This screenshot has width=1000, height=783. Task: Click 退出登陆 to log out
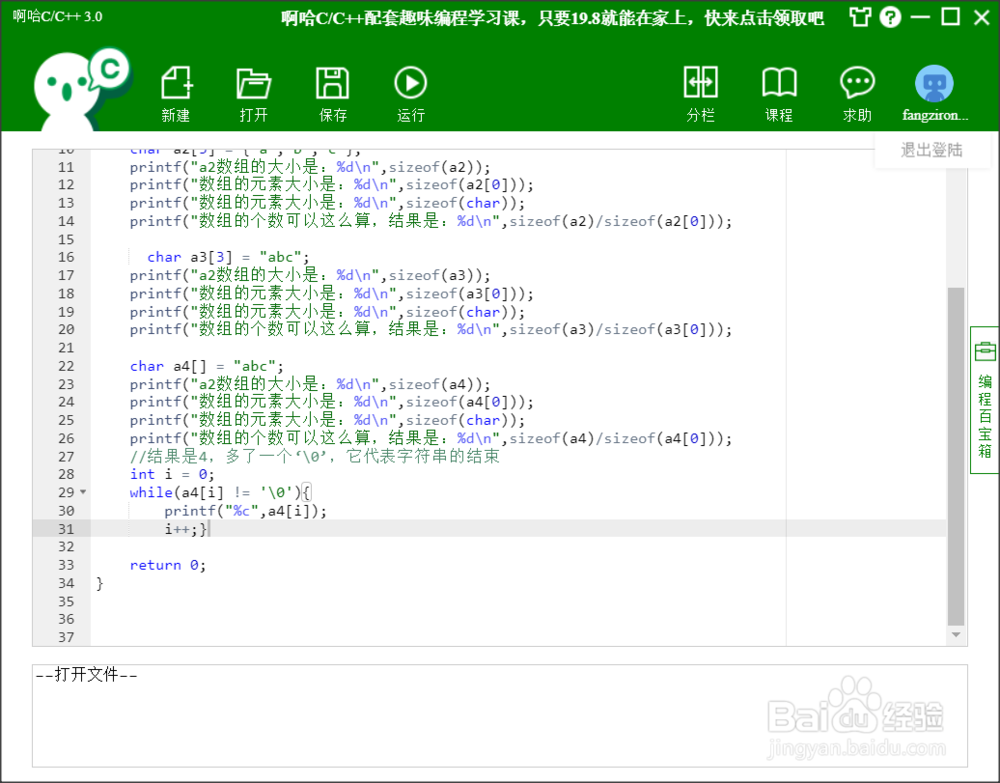click(x=932, y=150)
